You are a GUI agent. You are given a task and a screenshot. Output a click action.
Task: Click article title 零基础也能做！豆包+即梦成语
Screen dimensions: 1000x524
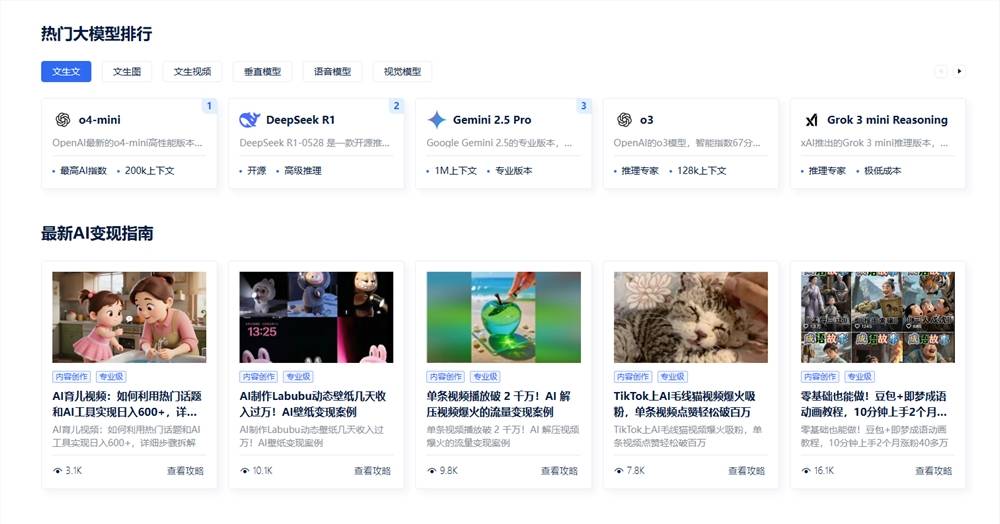point(874,404)
